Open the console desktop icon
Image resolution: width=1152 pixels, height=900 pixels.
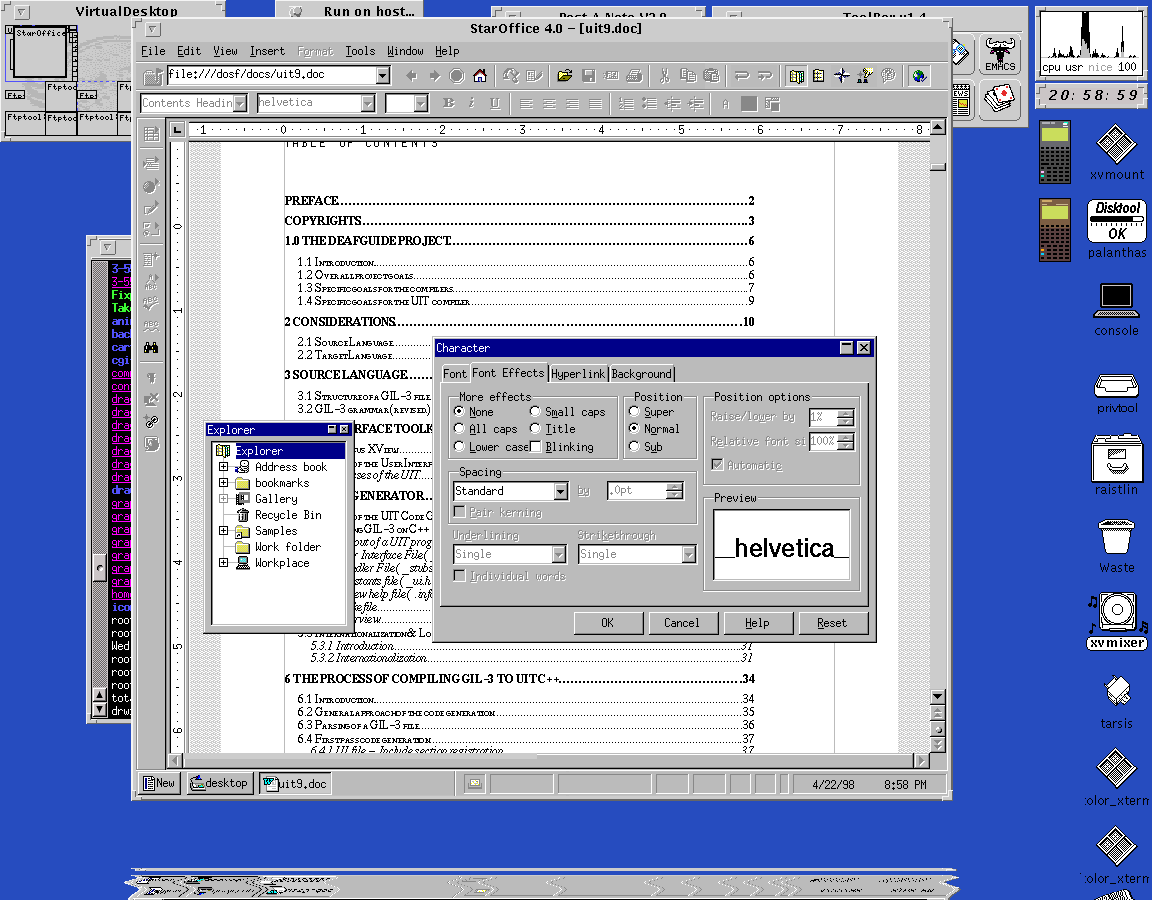tap(1117, 309)
